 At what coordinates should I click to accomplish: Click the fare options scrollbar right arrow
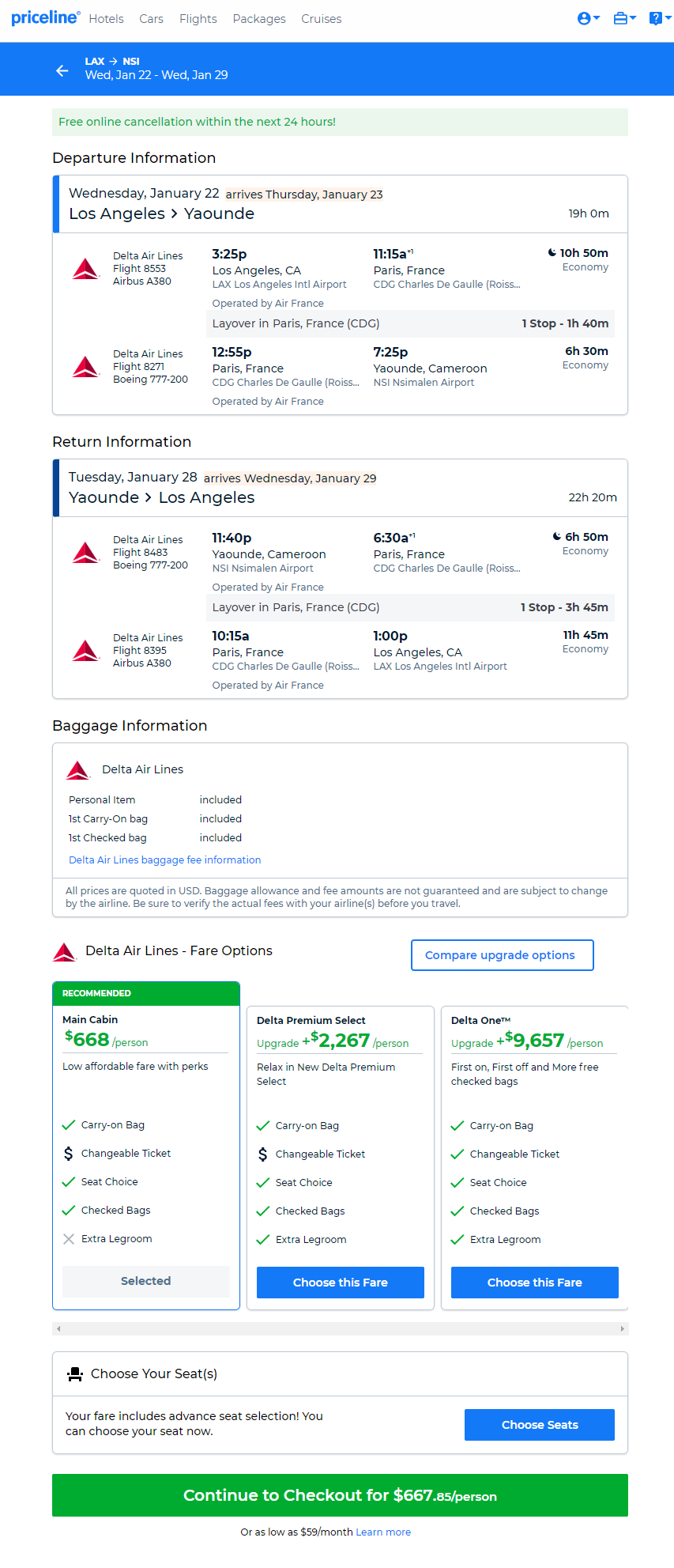(623, 1328)
